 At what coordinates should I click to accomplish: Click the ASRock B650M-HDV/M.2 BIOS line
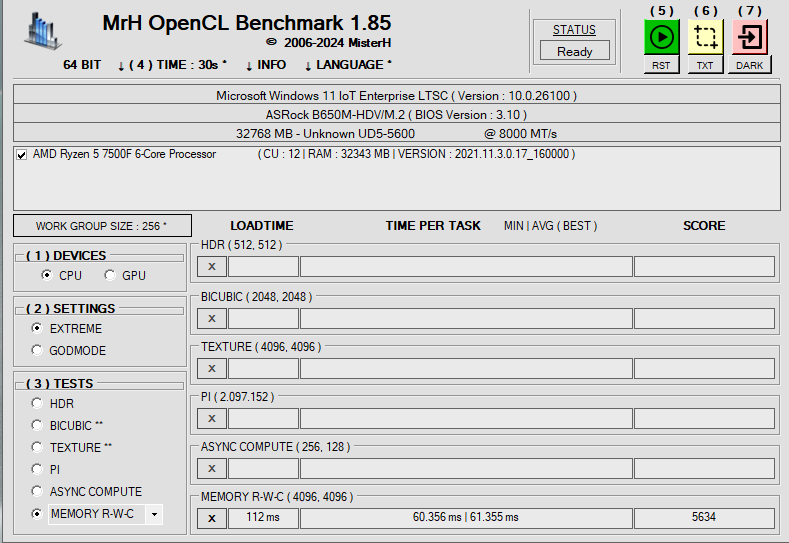click(397, 115)
